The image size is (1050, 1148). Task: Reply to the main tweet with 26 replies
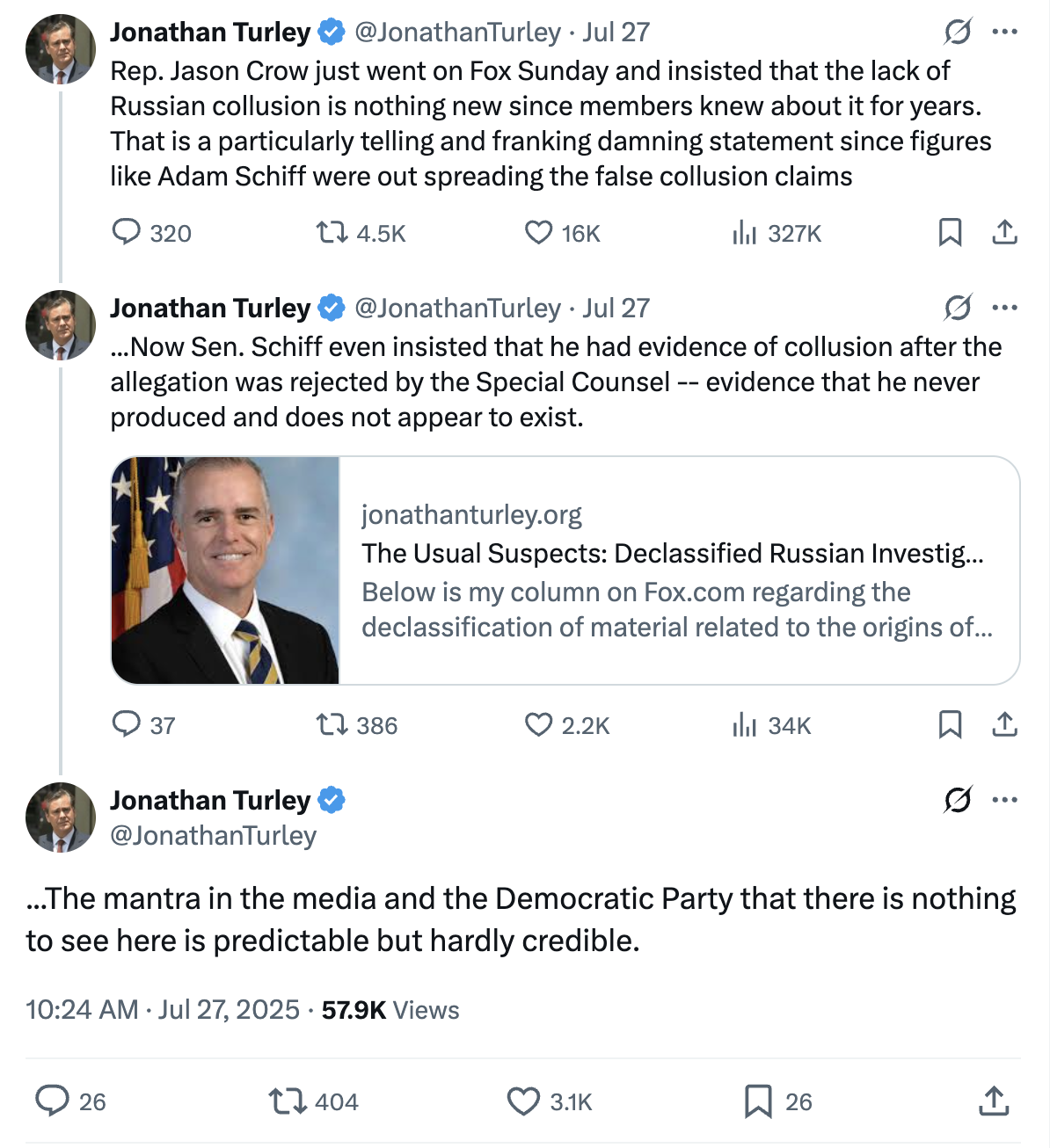(x=53, y=1101)
